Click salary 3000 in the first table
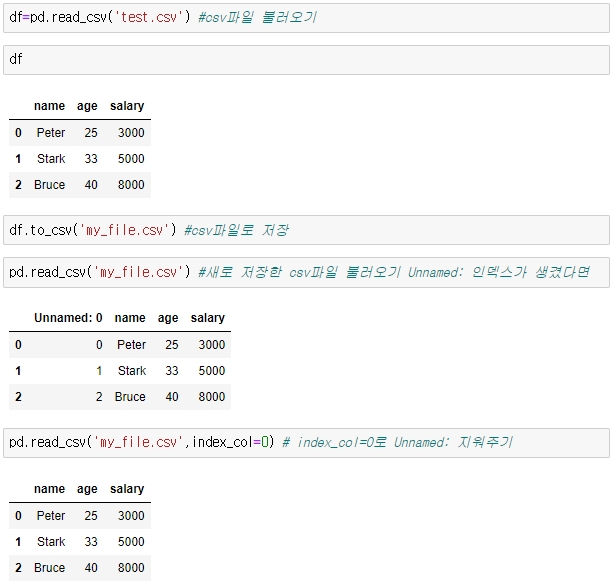 (x=131, y=133)
